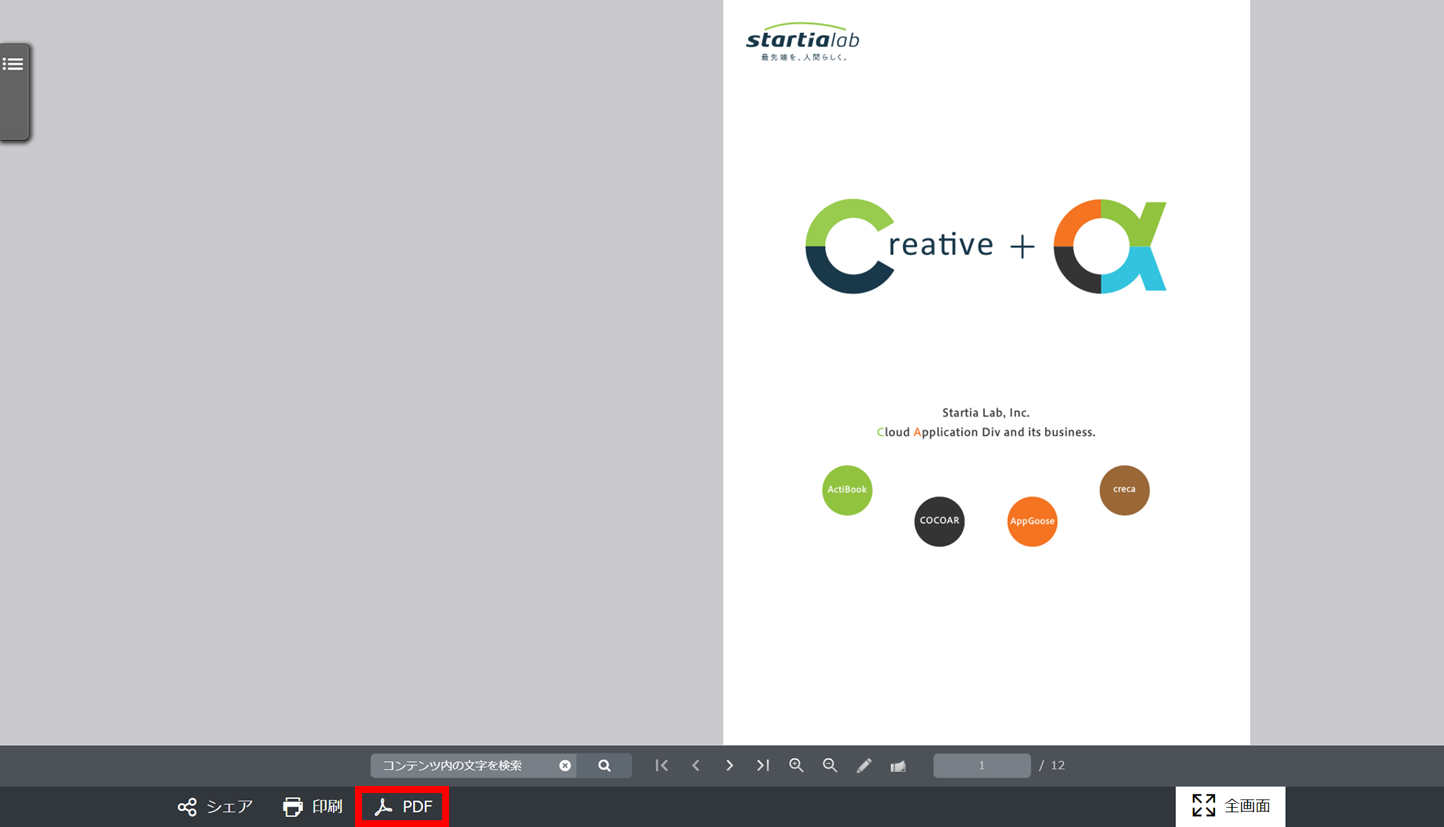This screenshot has width=1444, height=827.
Task: Click the orange AppGoose circle
Action: tap(1032, 521)
